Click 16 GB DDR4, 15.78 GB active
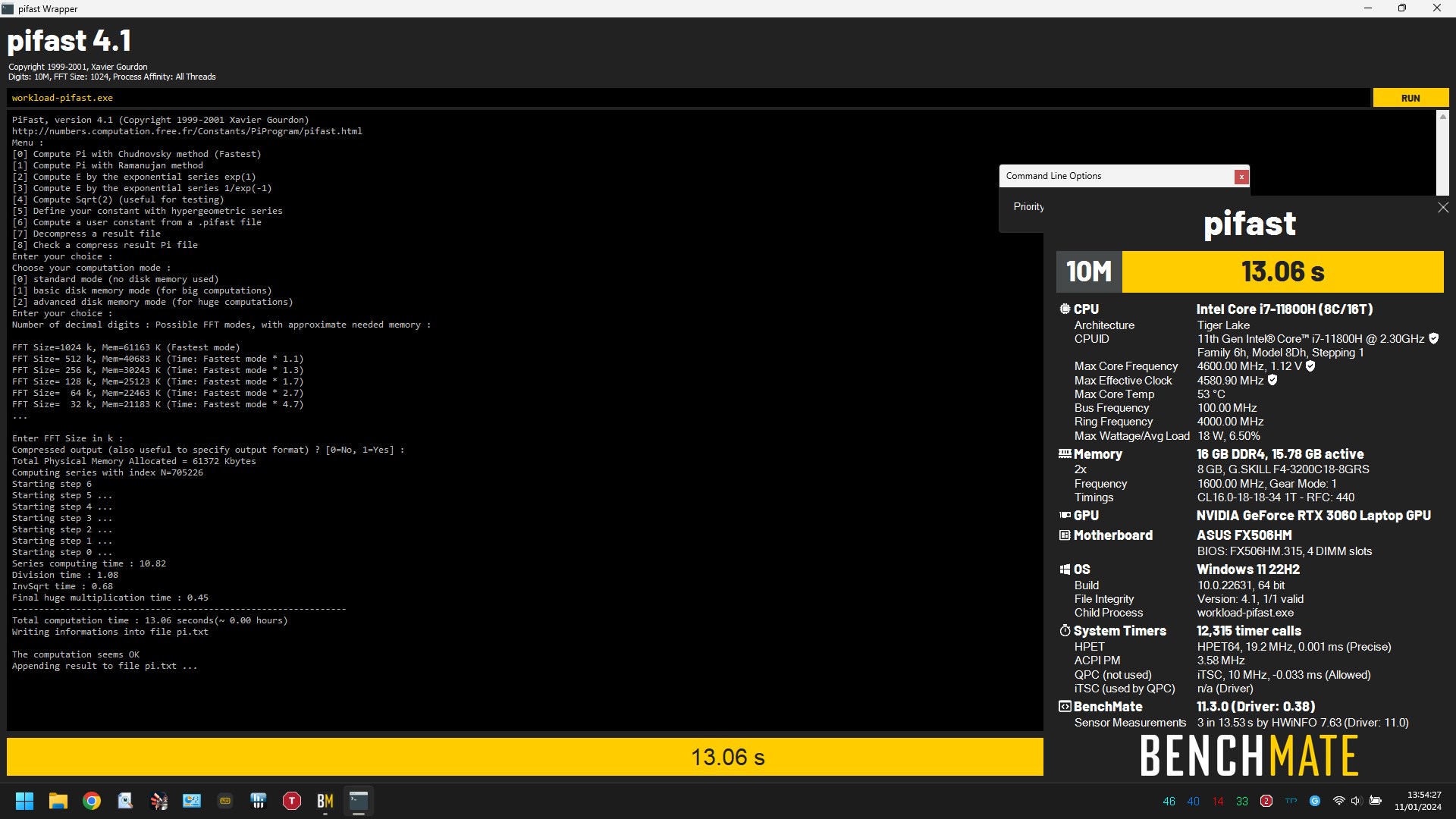The width and height of the screenshot is (1456, 819). pos(1280,454)
